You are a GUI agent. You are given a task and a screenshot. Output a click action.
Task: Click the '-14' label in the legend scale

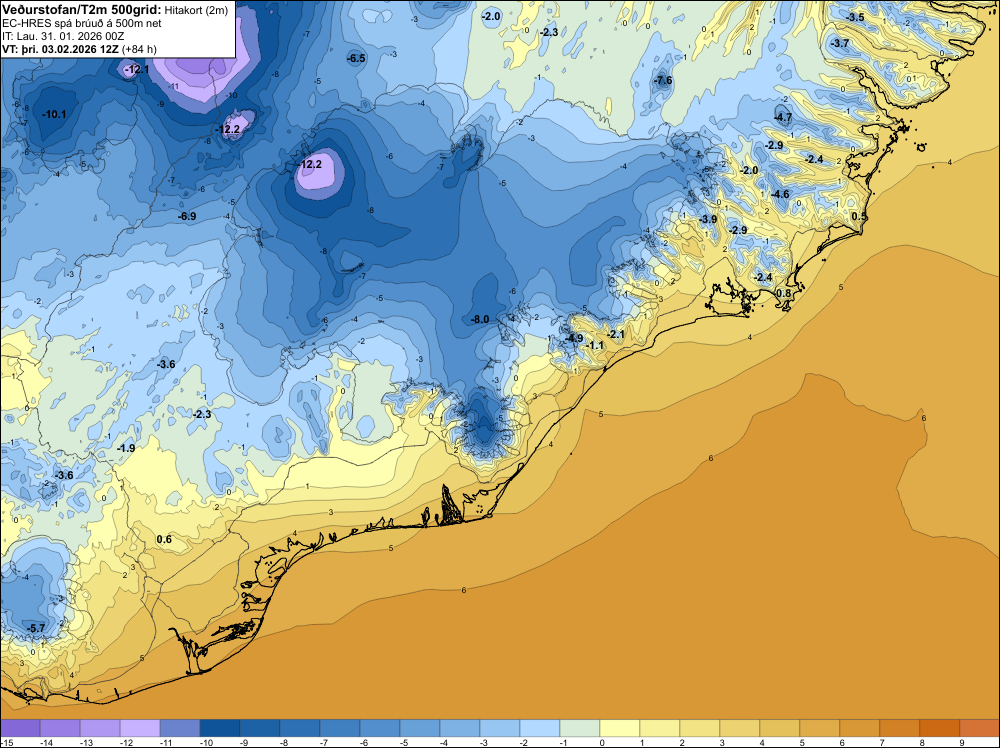(x=45, y=742)
